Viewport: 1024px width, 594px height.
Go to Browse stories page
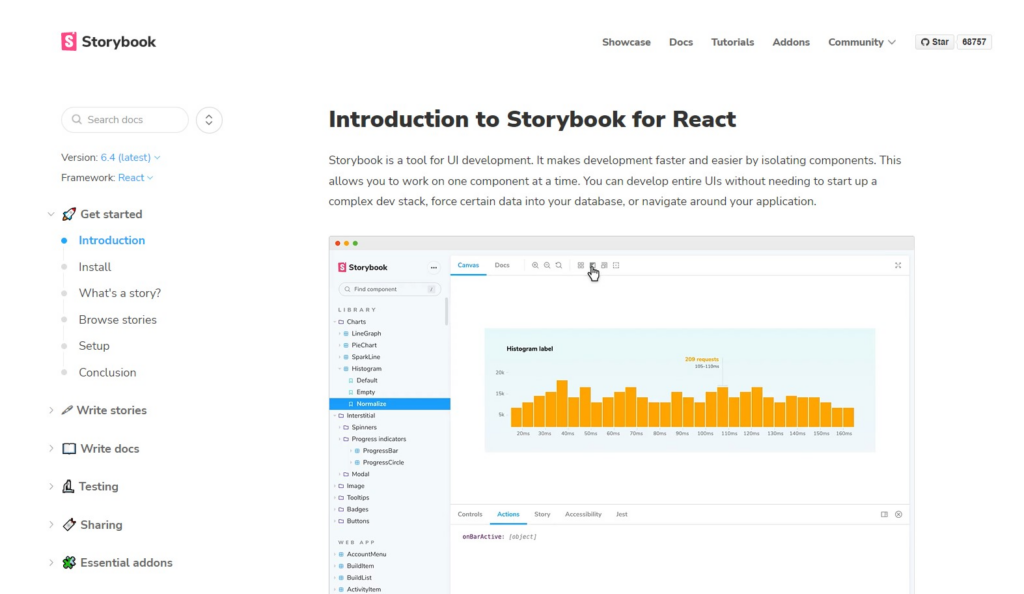(x=118, y=320)
